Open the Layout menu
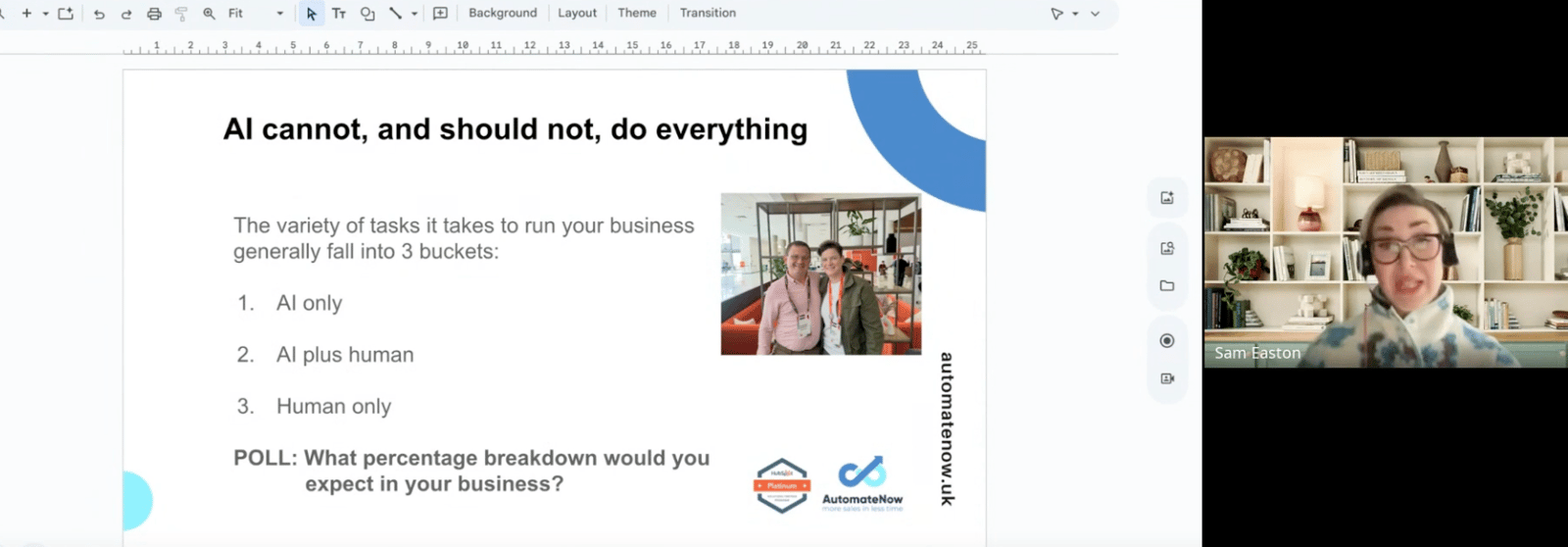 tap(576, 14)
